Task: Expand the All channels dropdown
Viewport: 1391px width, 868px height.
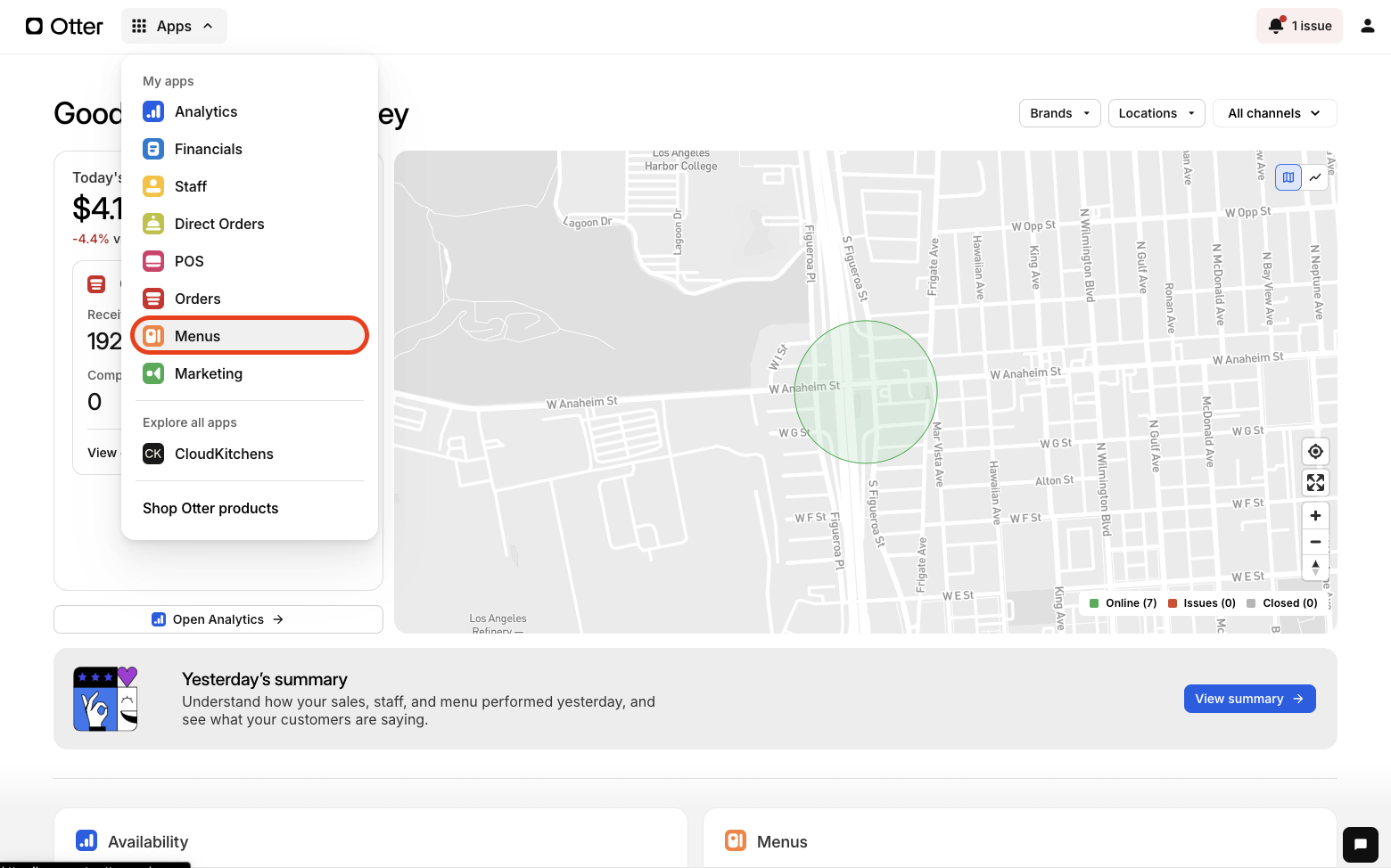Action: [x=1275, y=113]
